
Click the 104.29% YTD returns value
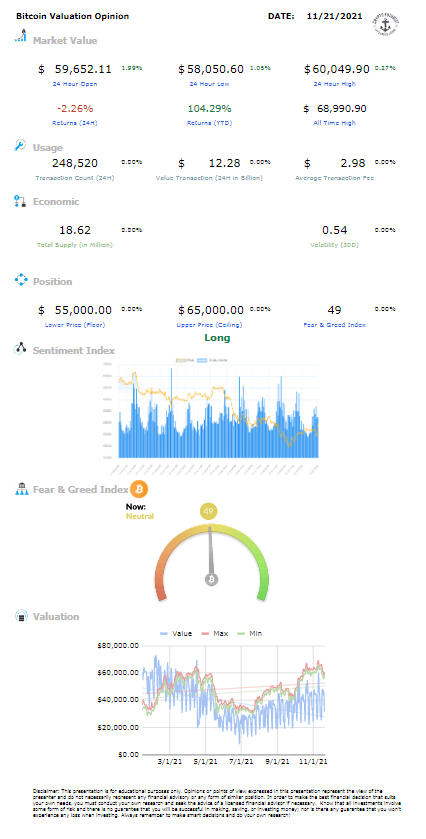pyautogui.click(x=210, y=109)
